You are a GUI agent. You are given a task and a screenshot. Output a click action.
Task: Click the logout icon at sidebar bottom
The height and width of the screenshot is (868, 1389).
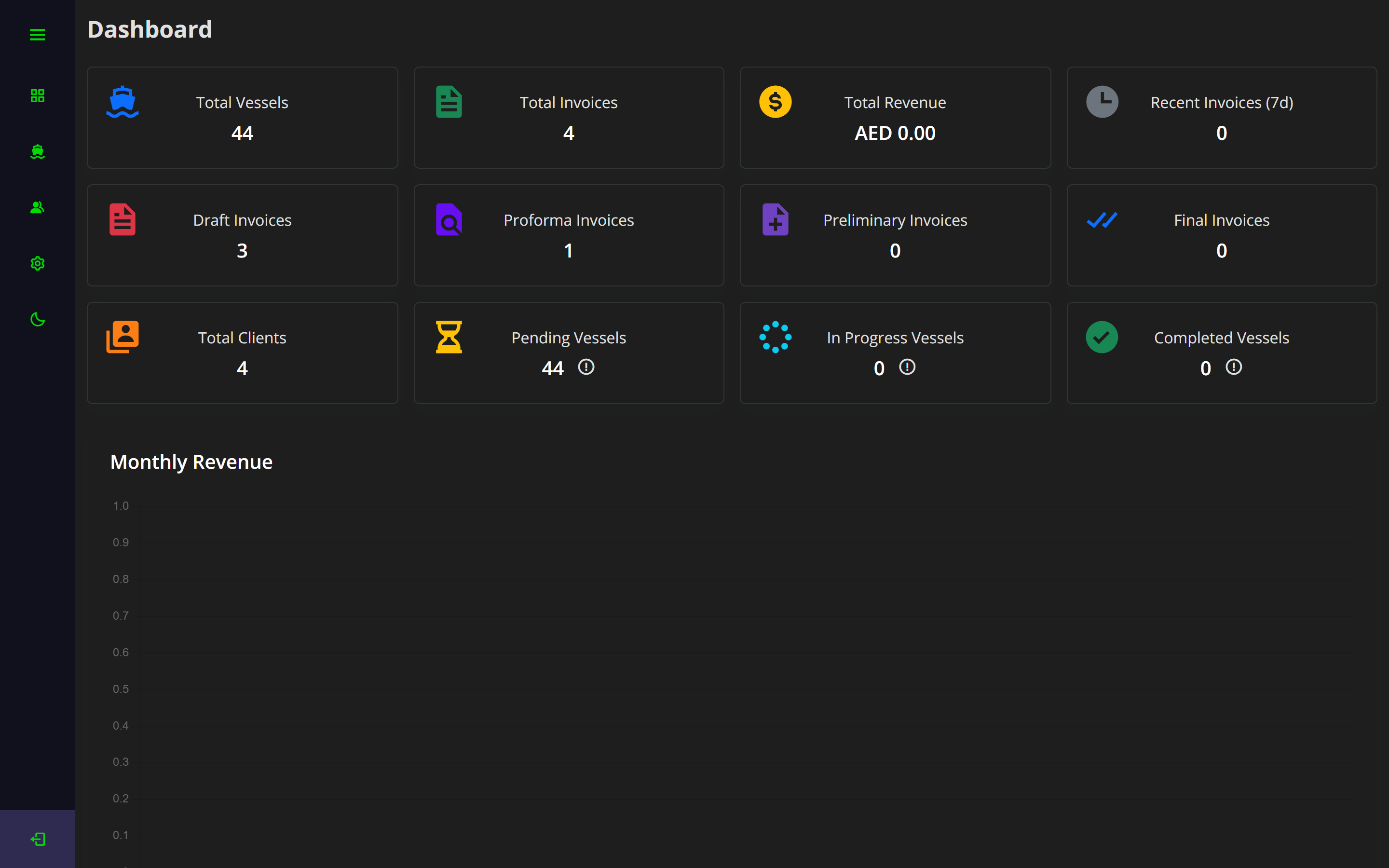[37, 839]
